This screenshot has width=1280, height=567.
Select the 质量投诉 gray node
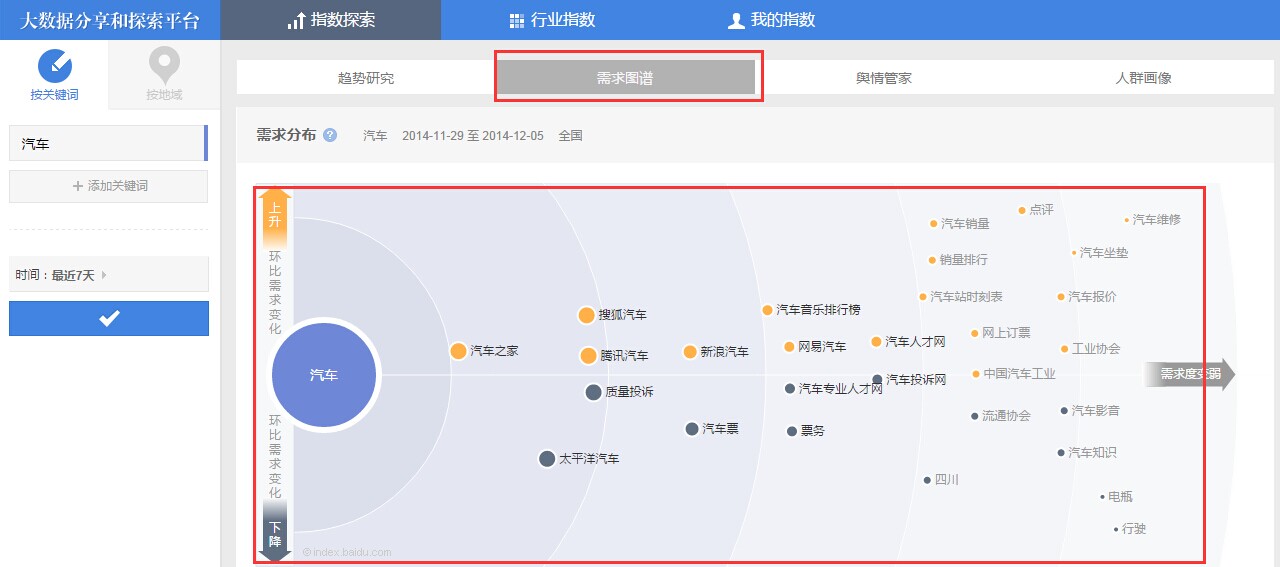[x=593, y=392]
